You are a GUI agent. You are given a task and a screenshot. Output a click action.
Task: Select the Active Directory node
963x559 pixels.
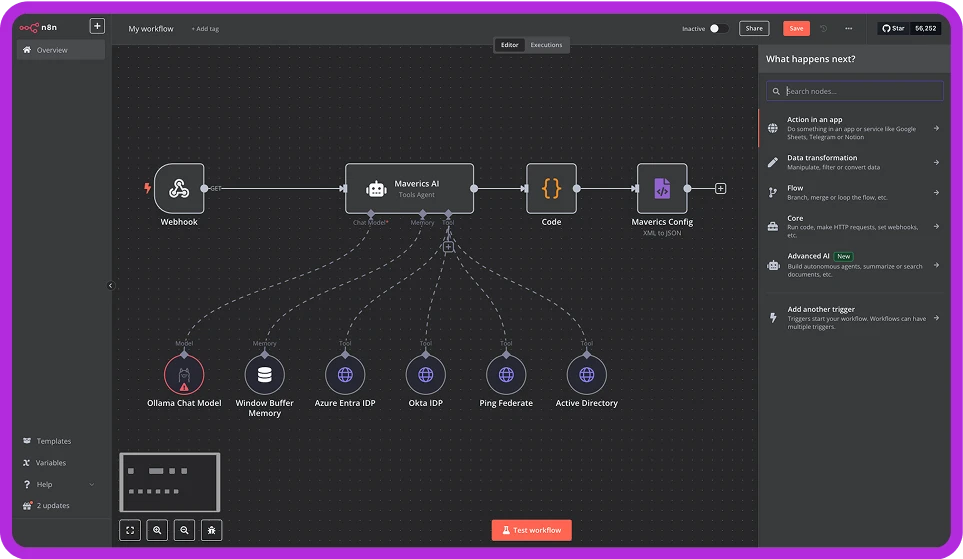point(587,375)
